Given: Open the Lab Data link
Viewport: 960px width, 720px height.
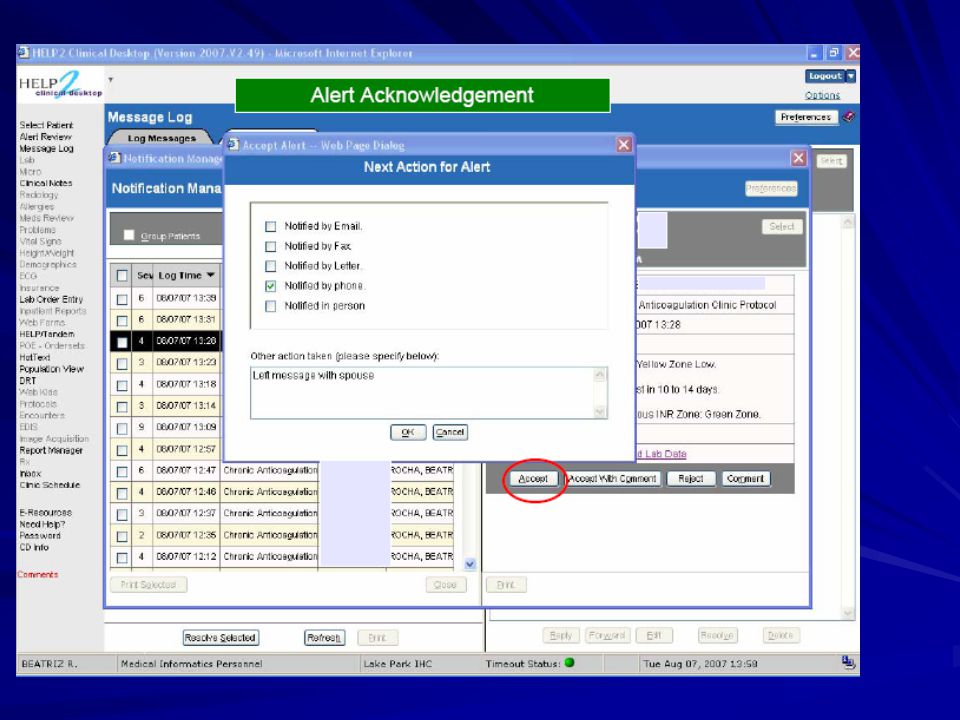Looking at the screenshot, I should [x=662, y=454].
